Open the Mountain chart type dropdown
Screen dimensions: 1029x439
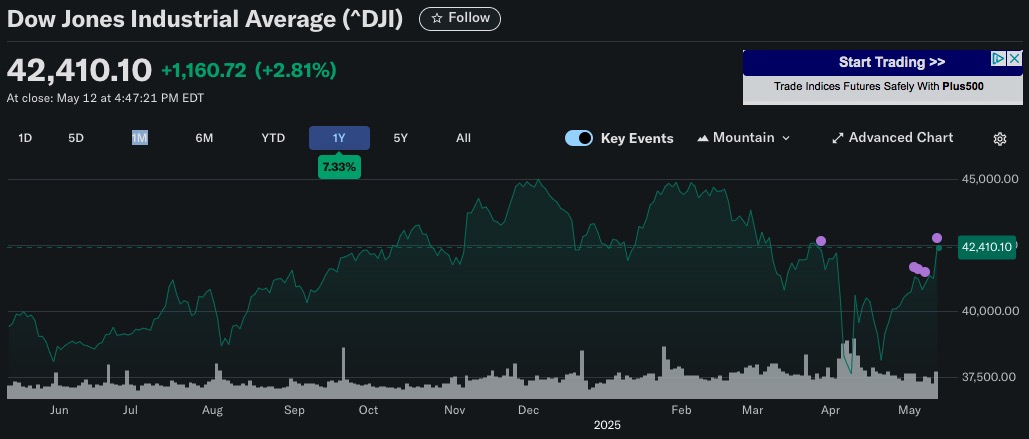pos(744,138)
